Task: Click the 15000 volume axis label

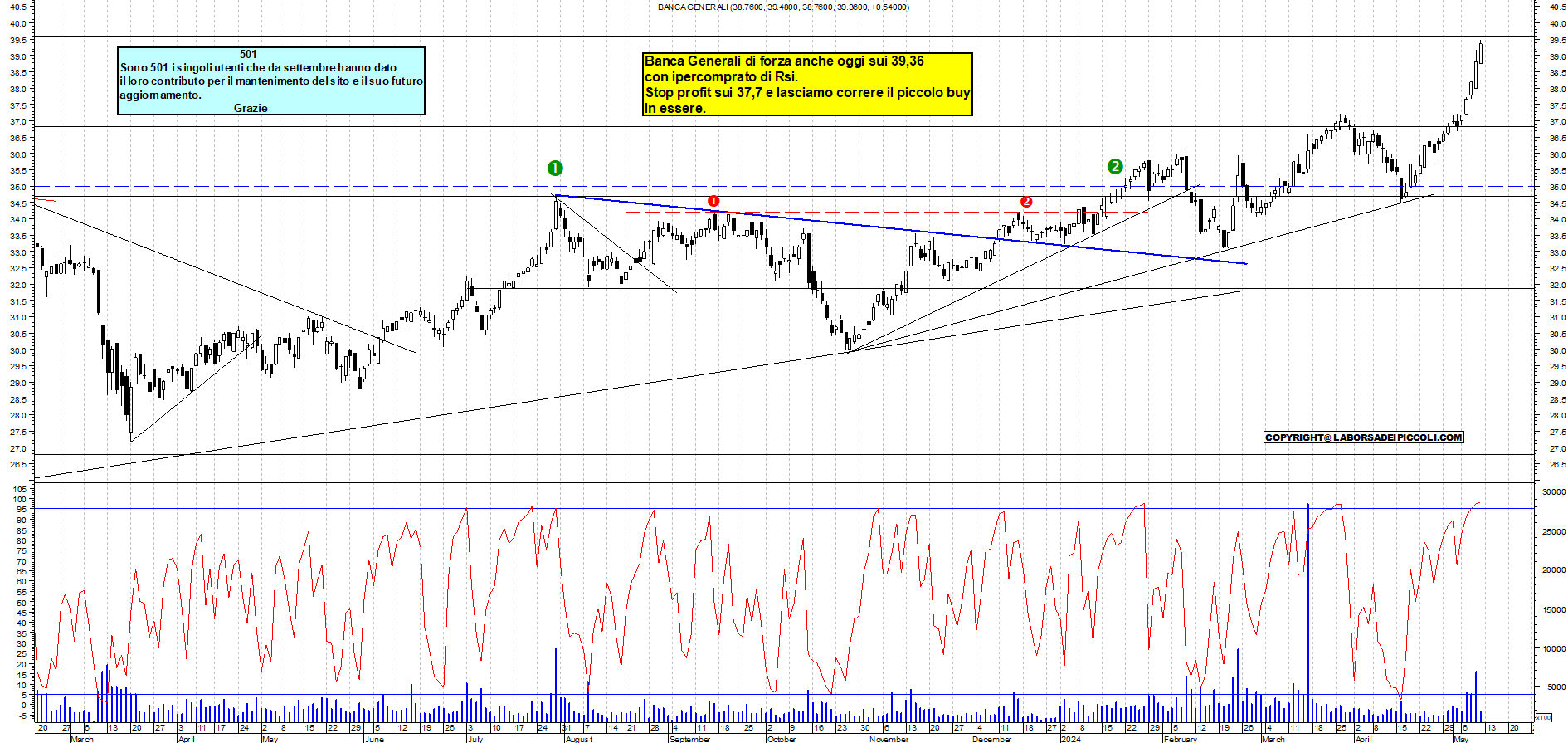Action: [1554, 609]
